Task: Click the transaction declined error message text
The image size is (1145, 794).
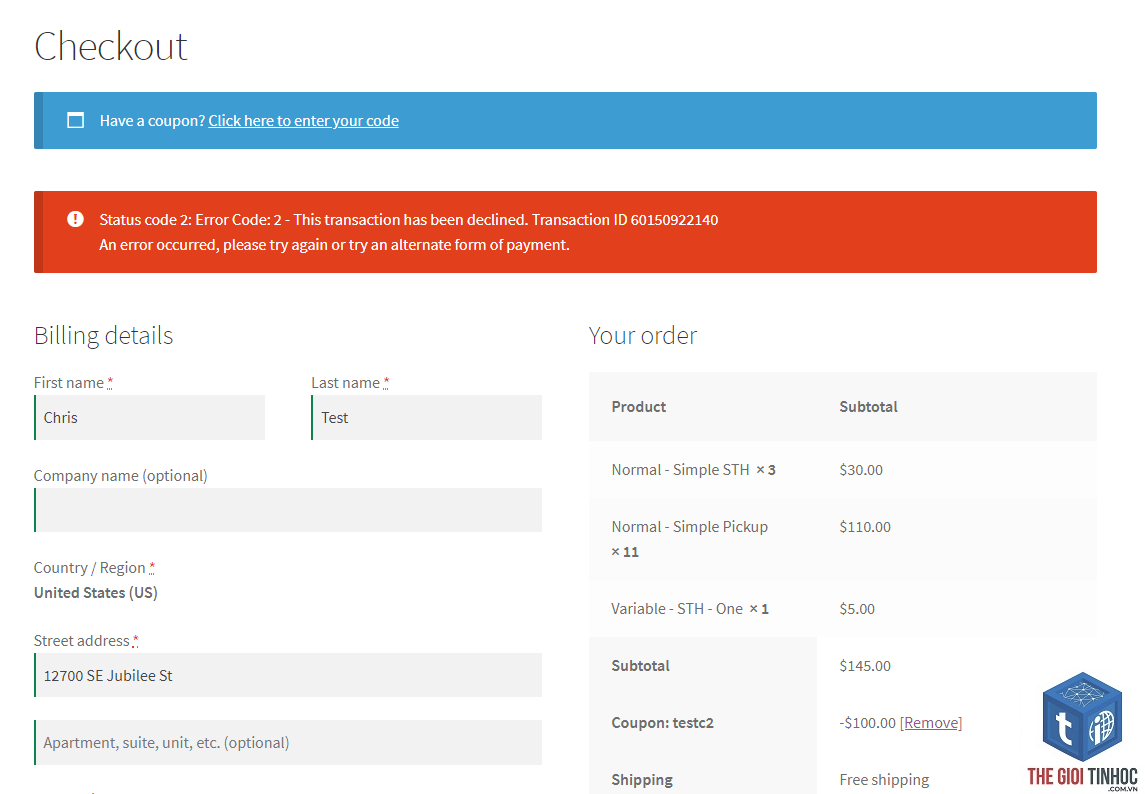Action: [x=408, y=219]
